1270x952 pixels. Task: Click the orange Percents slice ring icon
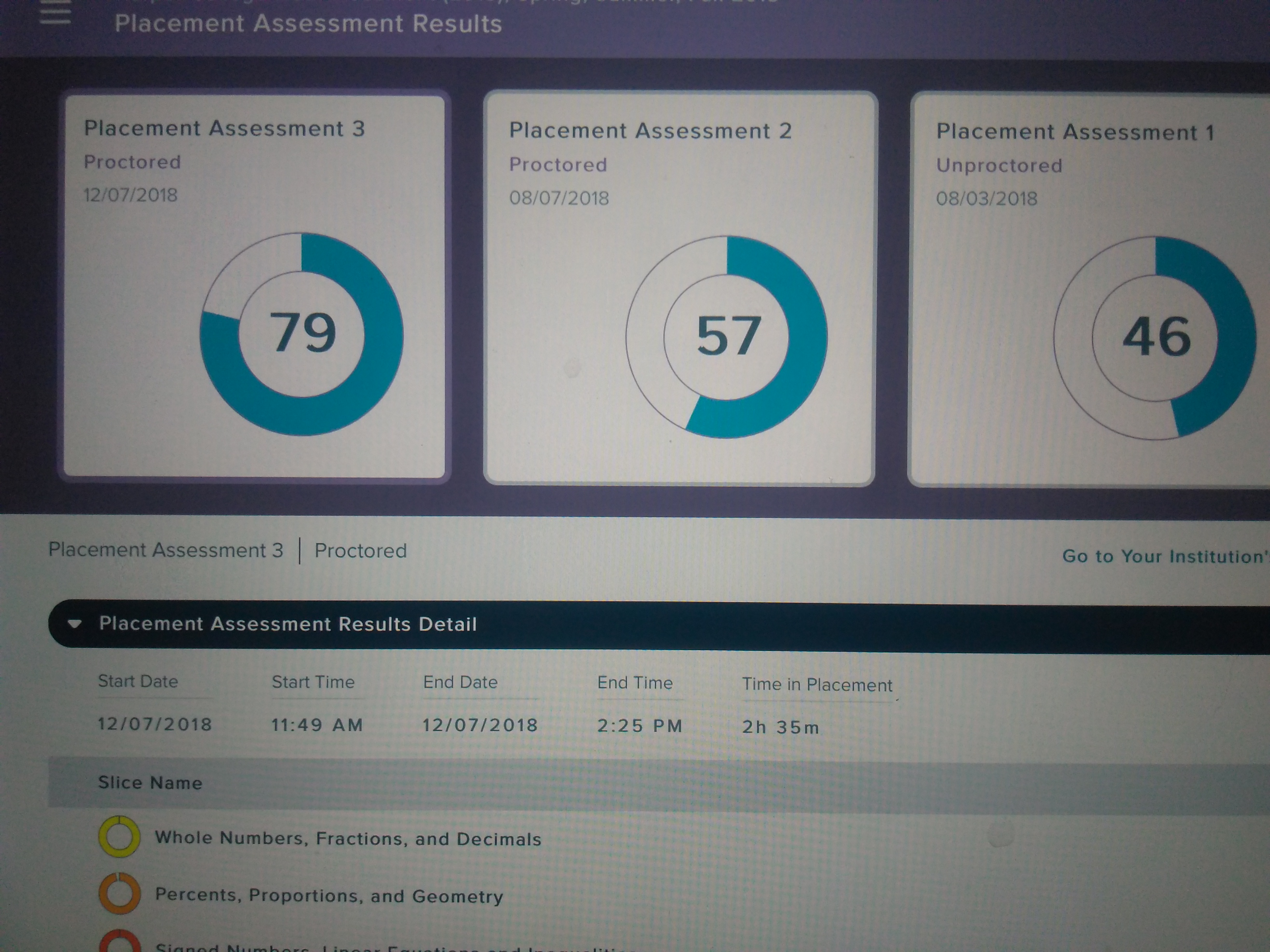tap(119, 893)
